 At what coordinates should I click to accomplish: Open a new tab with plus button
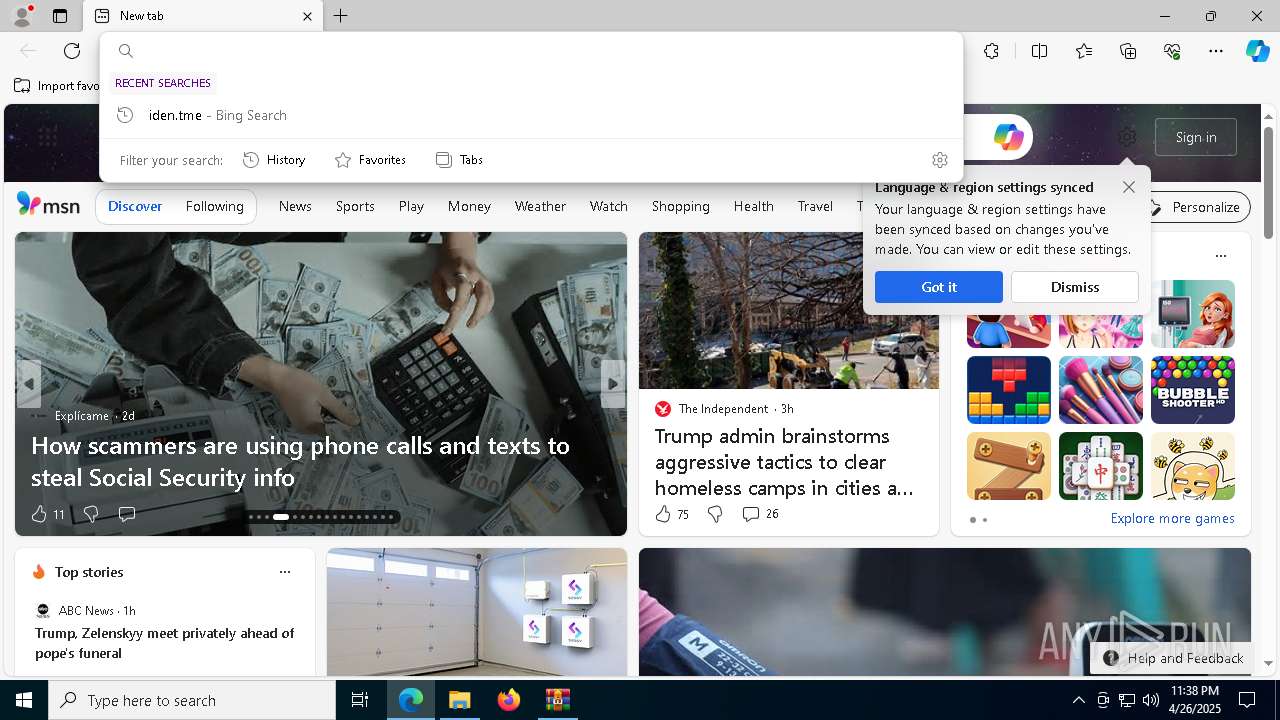[x=341, y=16]
